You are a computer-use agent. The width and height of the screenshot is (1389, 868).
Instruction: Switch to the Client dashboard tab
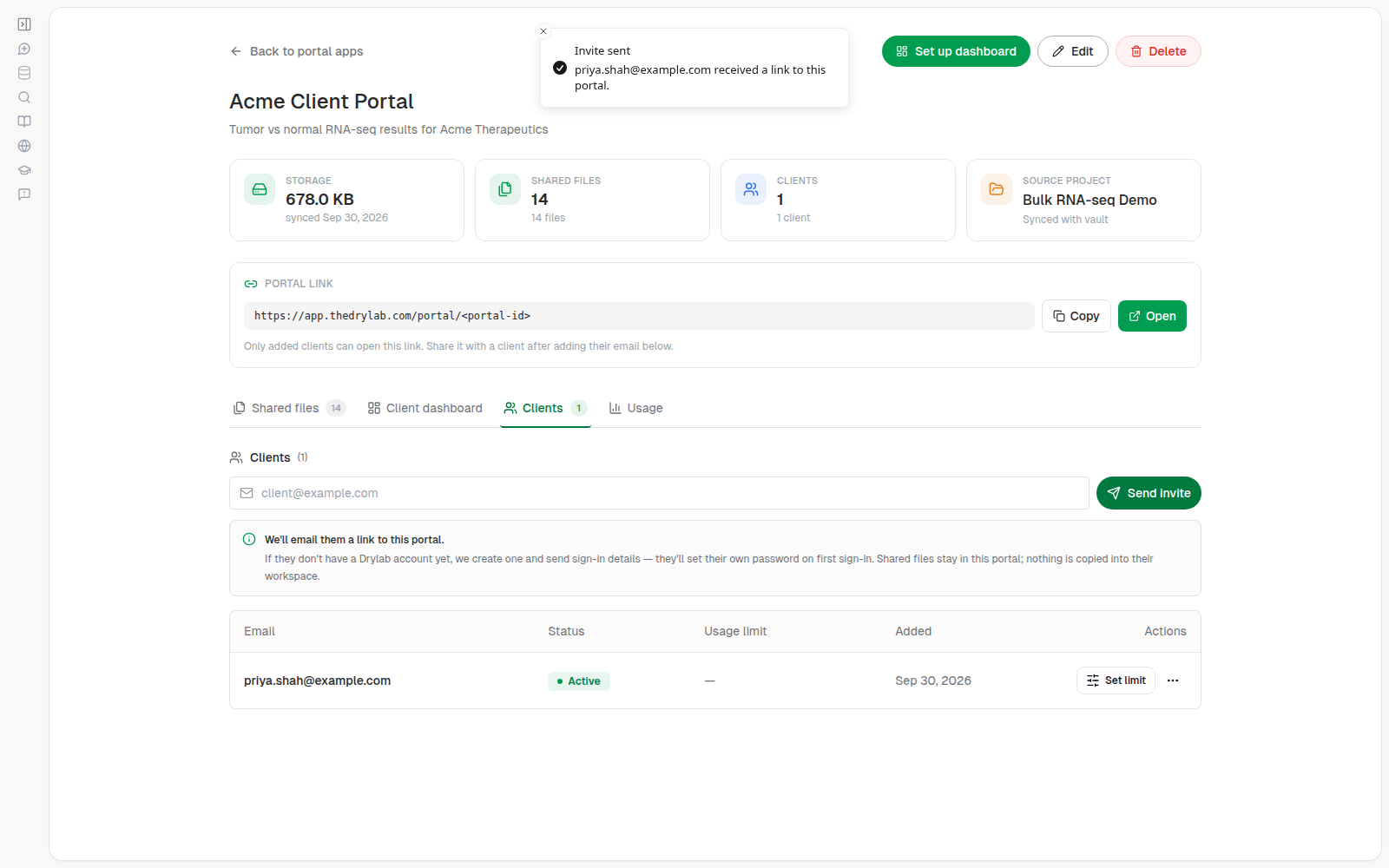425,408
